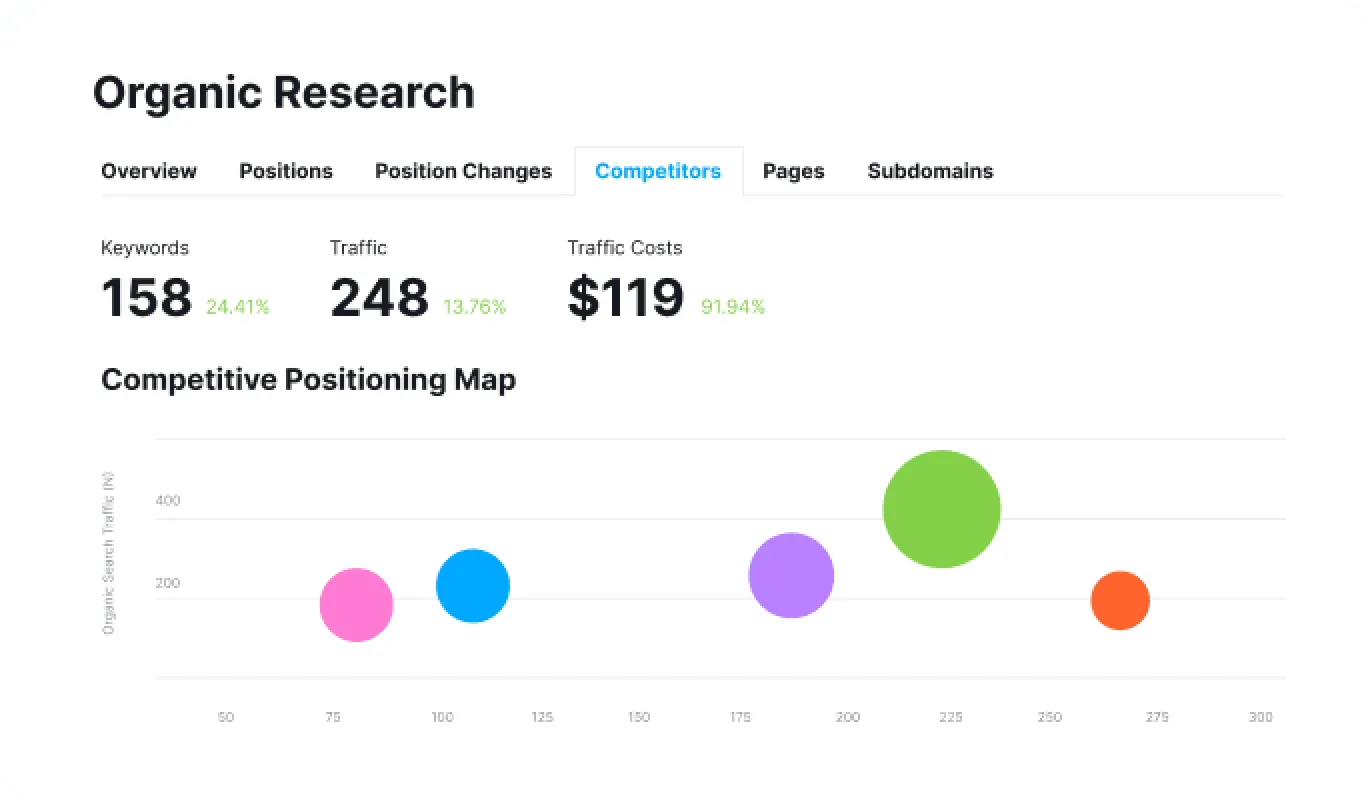Screen dimensions: 1370x800
Task: Click the 13.76% traffic change percentage
Action: click(475, 307)
